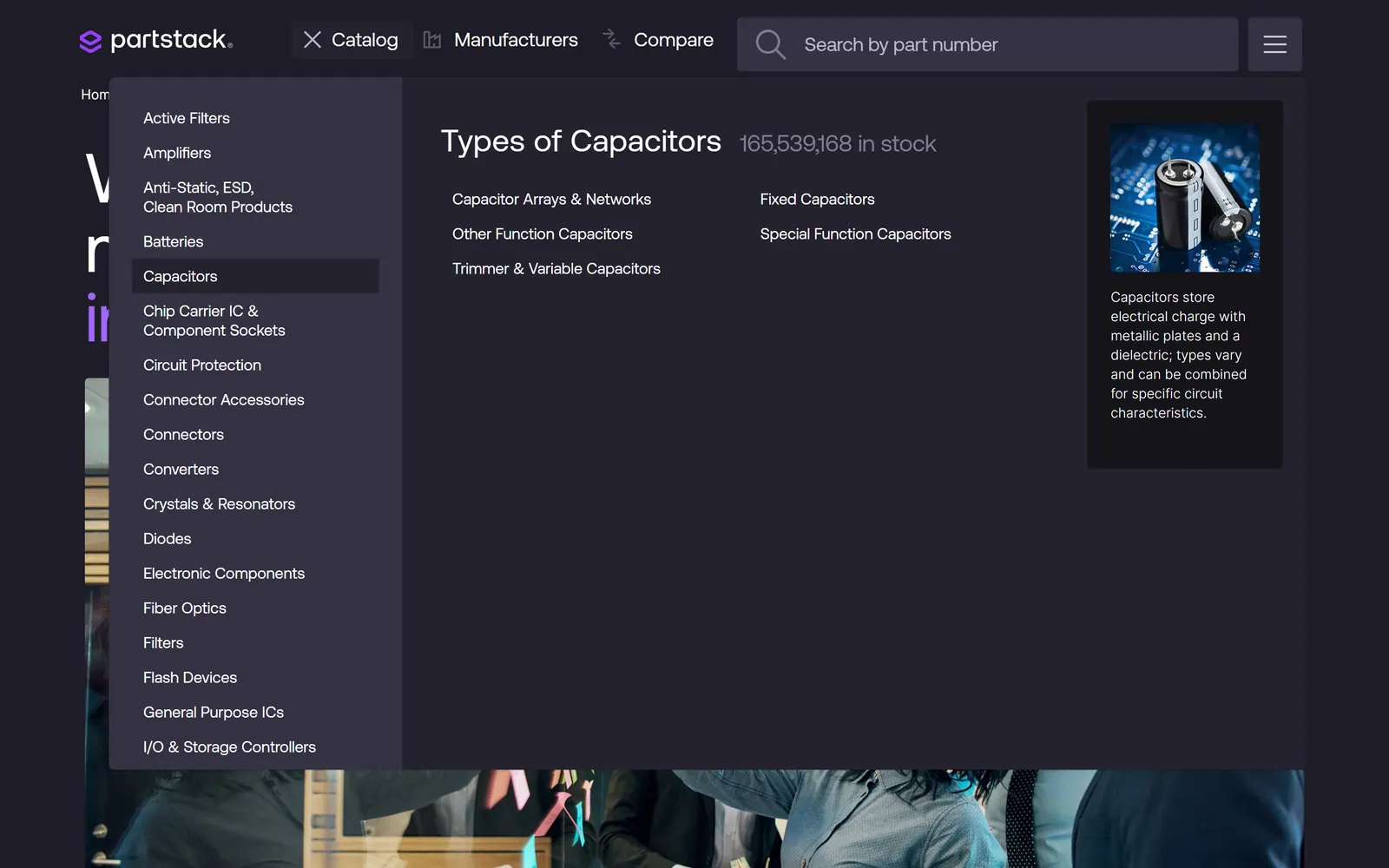Click the "165,539,168 in stock" count
The image size is (1389, 868).
coord(838,144)
